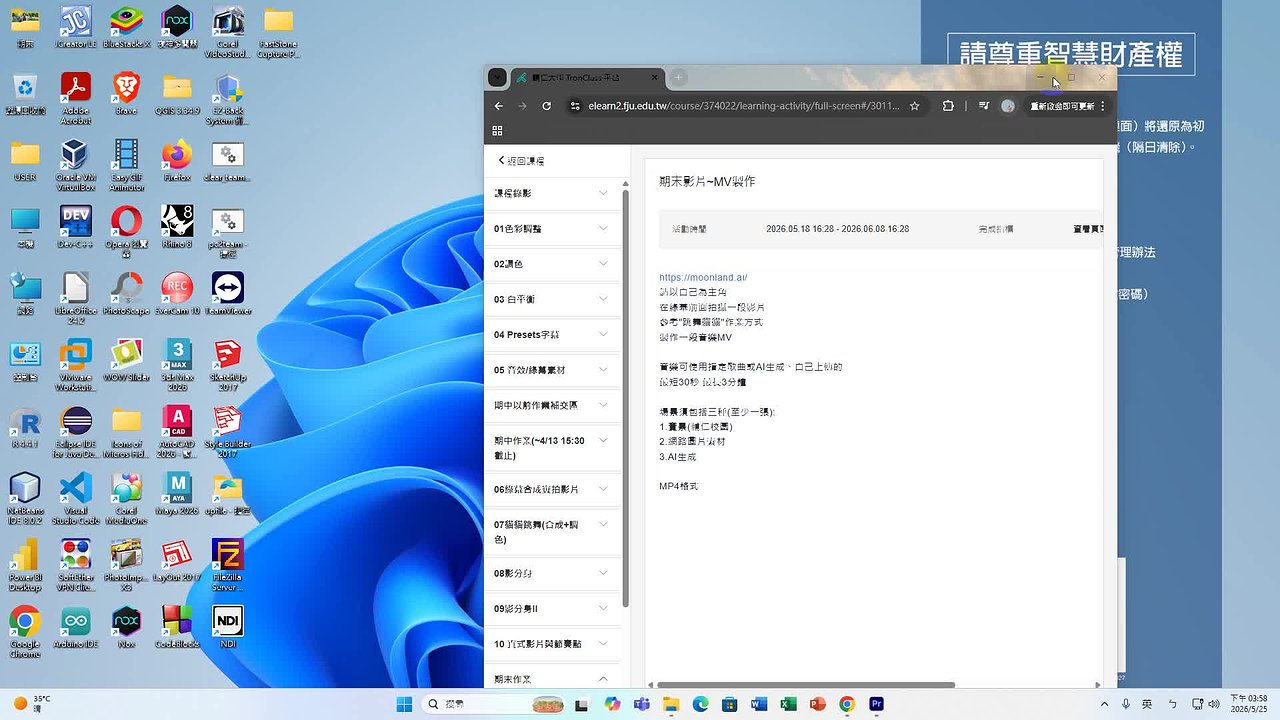
Task: Select SketchUp 2017 desktop icon
Action: pos(228,365)
